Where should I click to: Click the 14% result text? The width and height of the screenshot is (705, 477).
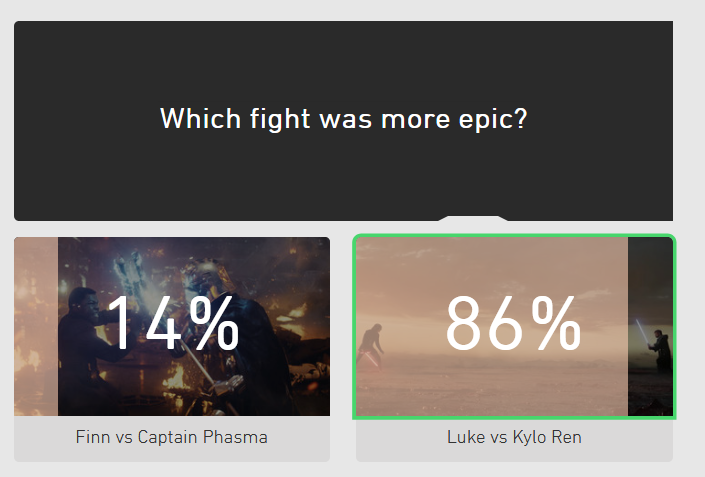(173, 323)
